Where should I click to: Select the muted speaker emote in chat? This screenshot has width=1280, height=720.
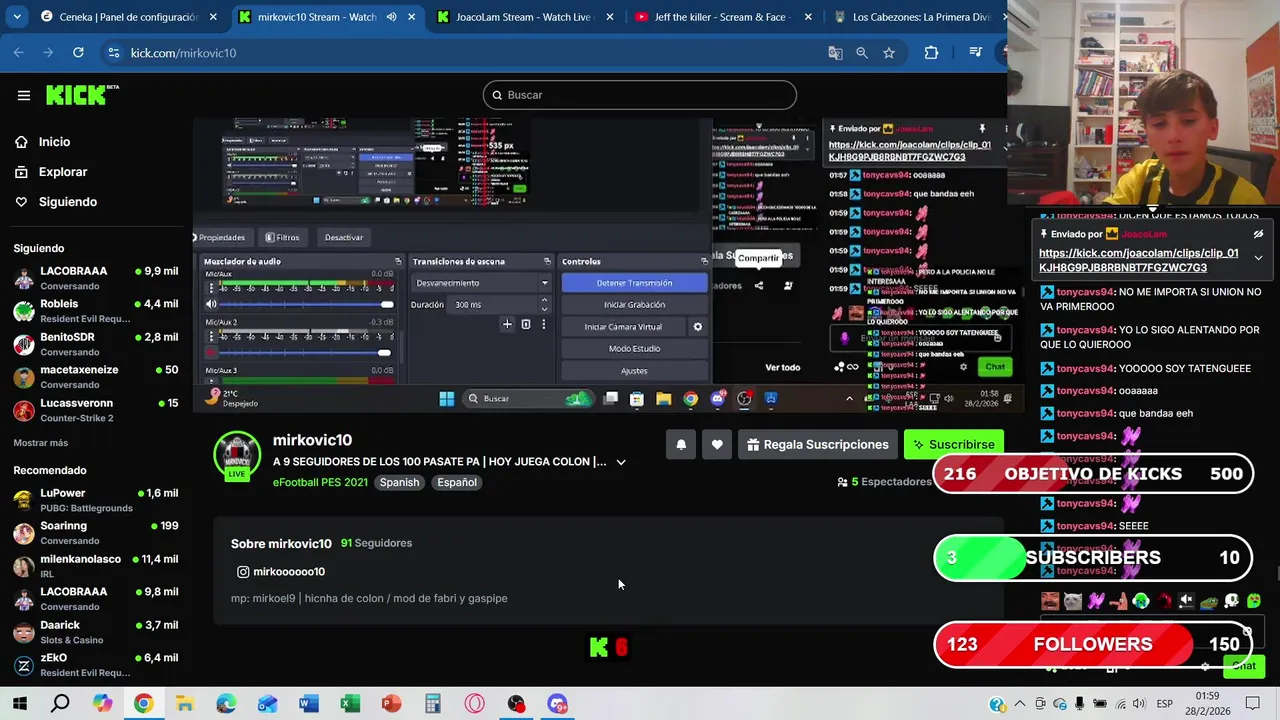pos(1186,601)
